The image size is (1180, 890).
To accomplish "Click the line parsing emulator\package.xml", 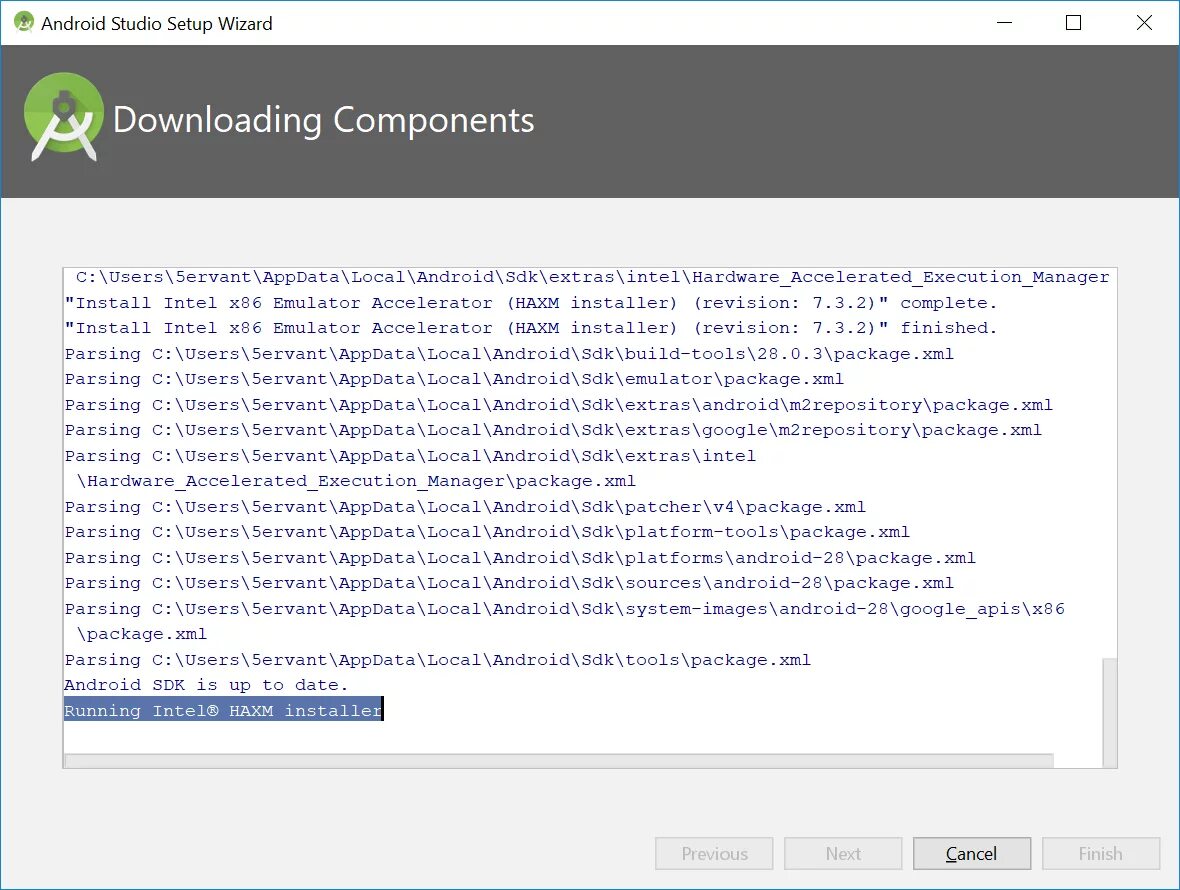I will point(455,379).
